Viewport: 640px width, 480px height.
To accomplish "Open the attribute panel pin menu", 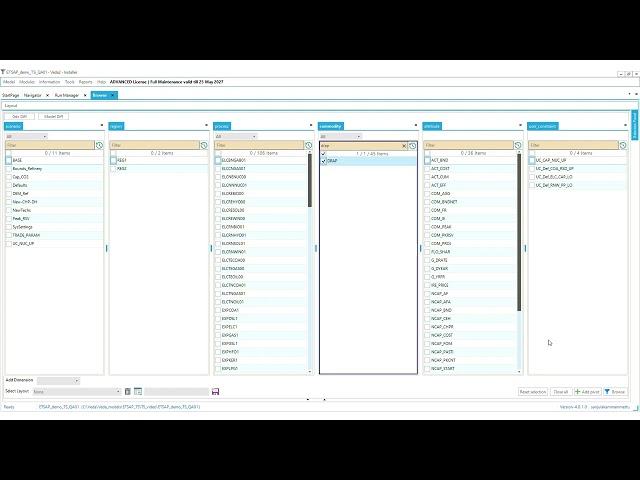I will 520,125.
